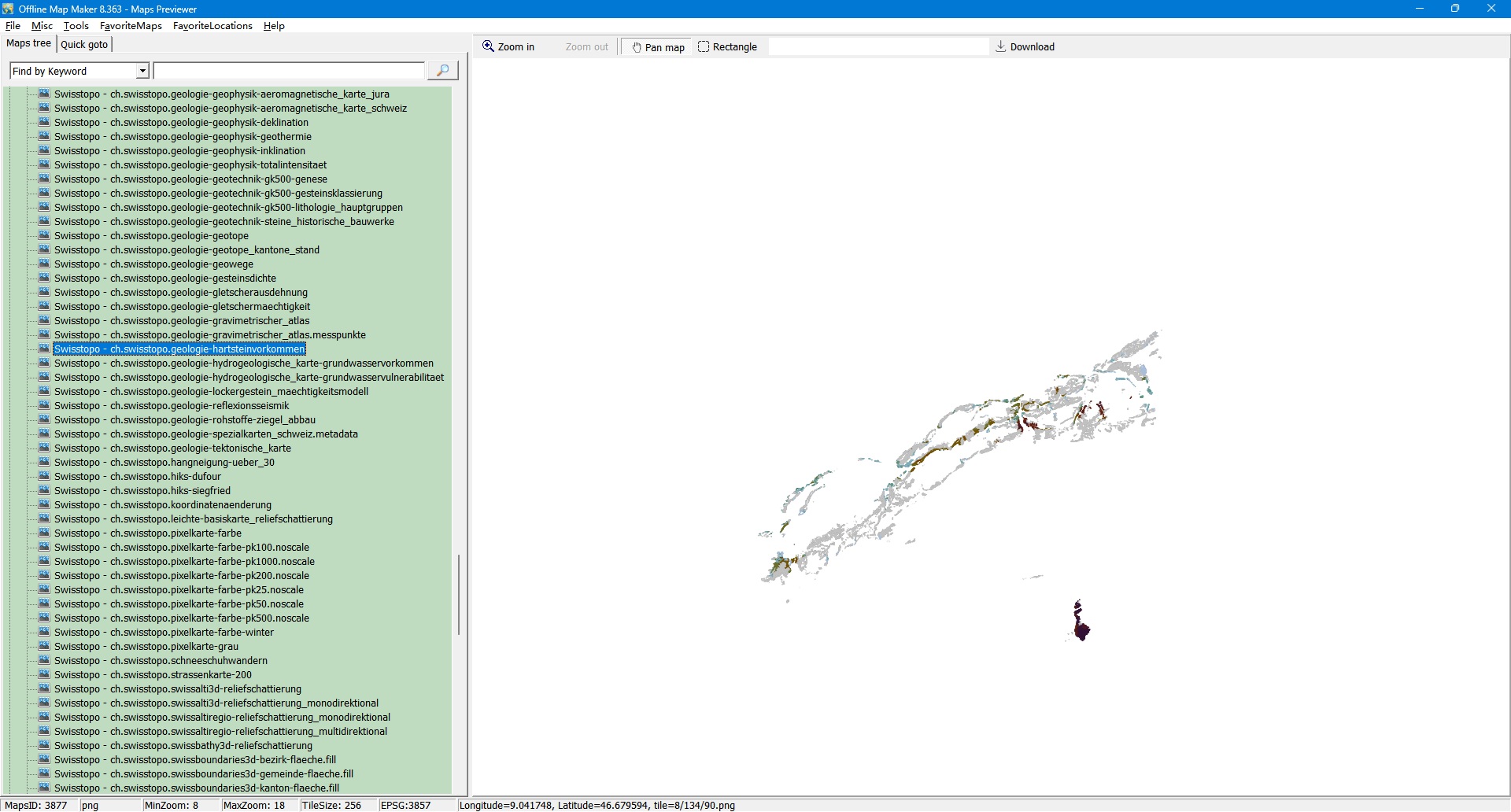Open the File menu
The width and height of the screenshot is (1511, 812).
(x=13, y=26)
